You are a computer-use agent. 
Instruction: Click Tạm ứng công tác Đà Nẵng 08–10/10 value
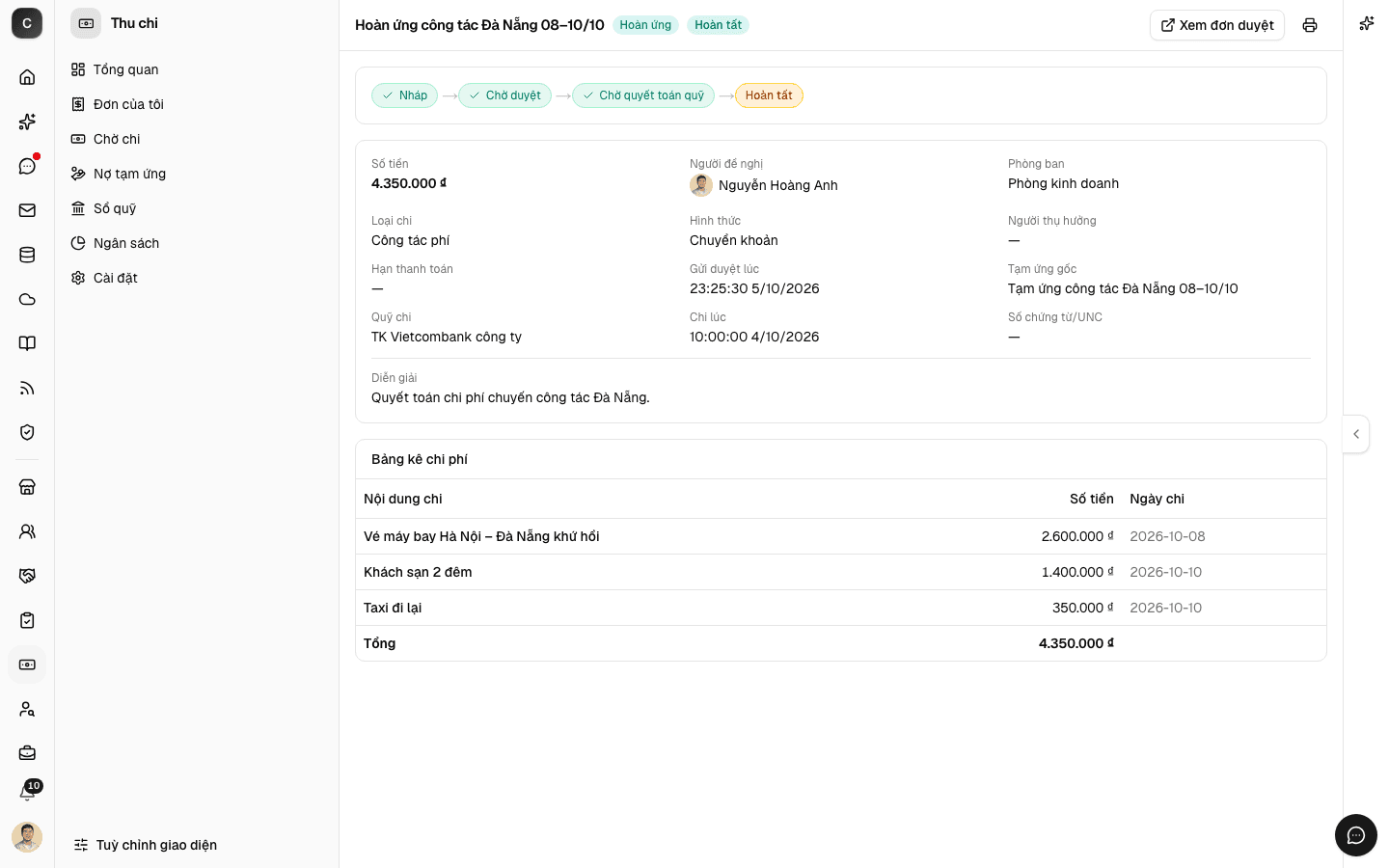pos(1123,288)
